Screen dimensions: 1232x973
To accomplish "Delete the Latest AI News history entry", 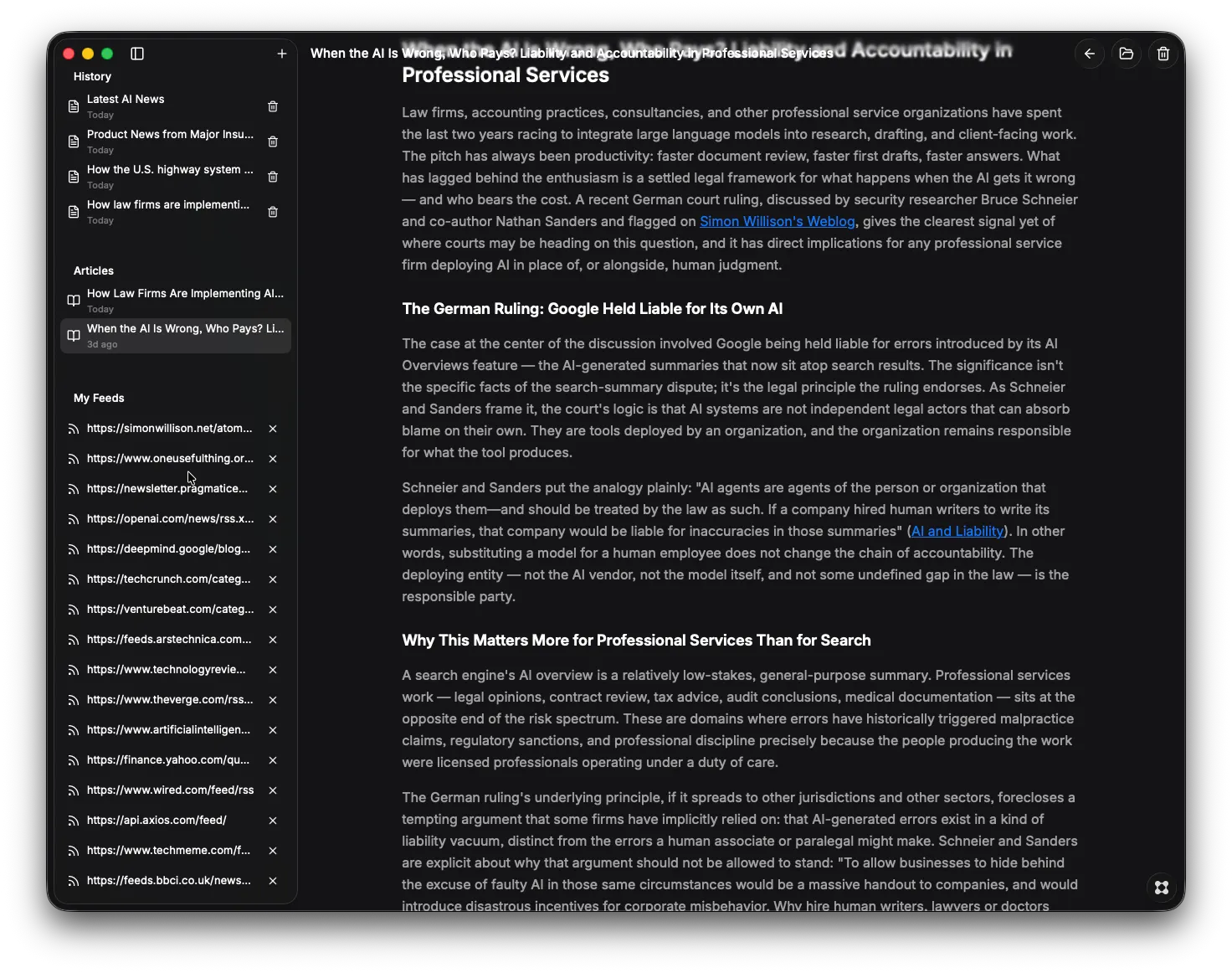I will pyautogui.click(x=273, y=106).
